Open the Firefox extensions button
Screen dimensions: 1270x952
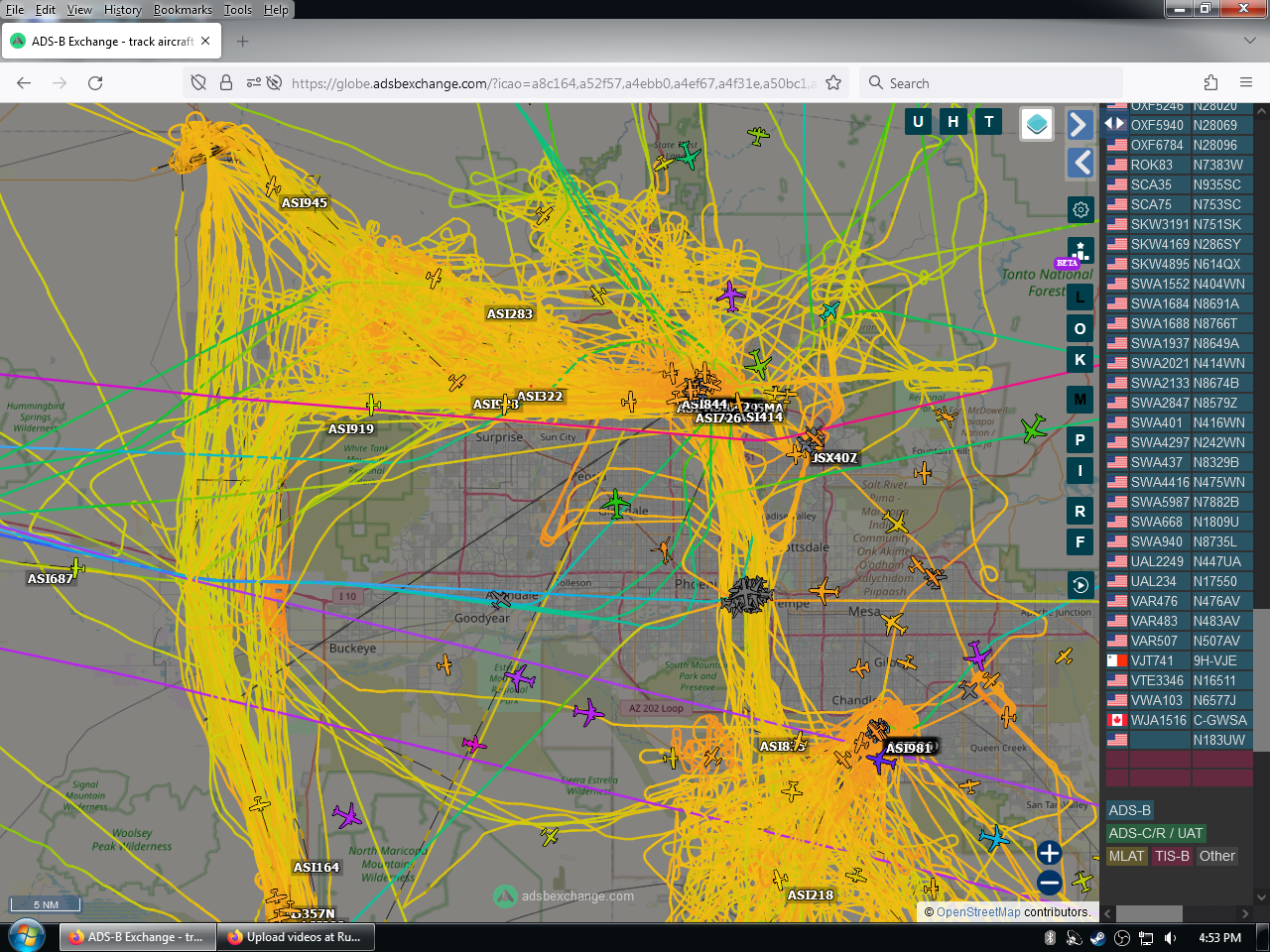[x=1210, y=83]
